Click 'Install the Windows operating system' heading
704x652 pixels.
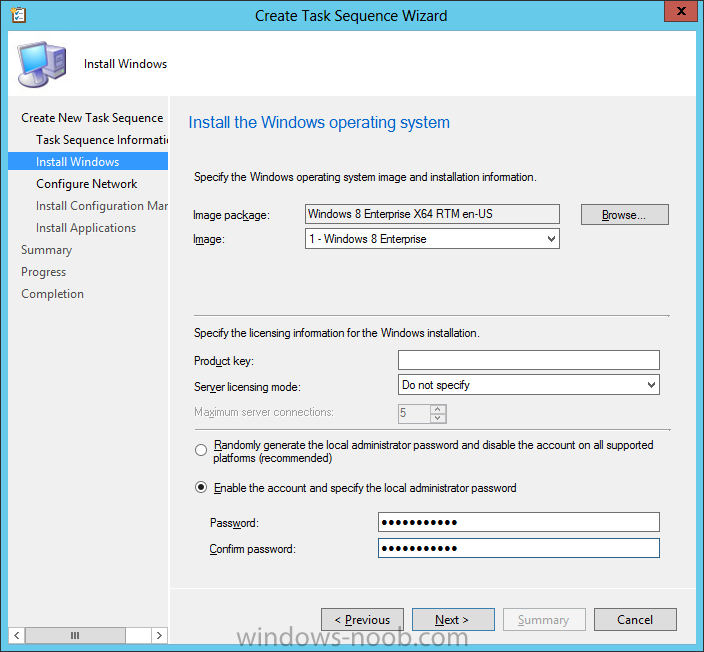tap(319, 123)
